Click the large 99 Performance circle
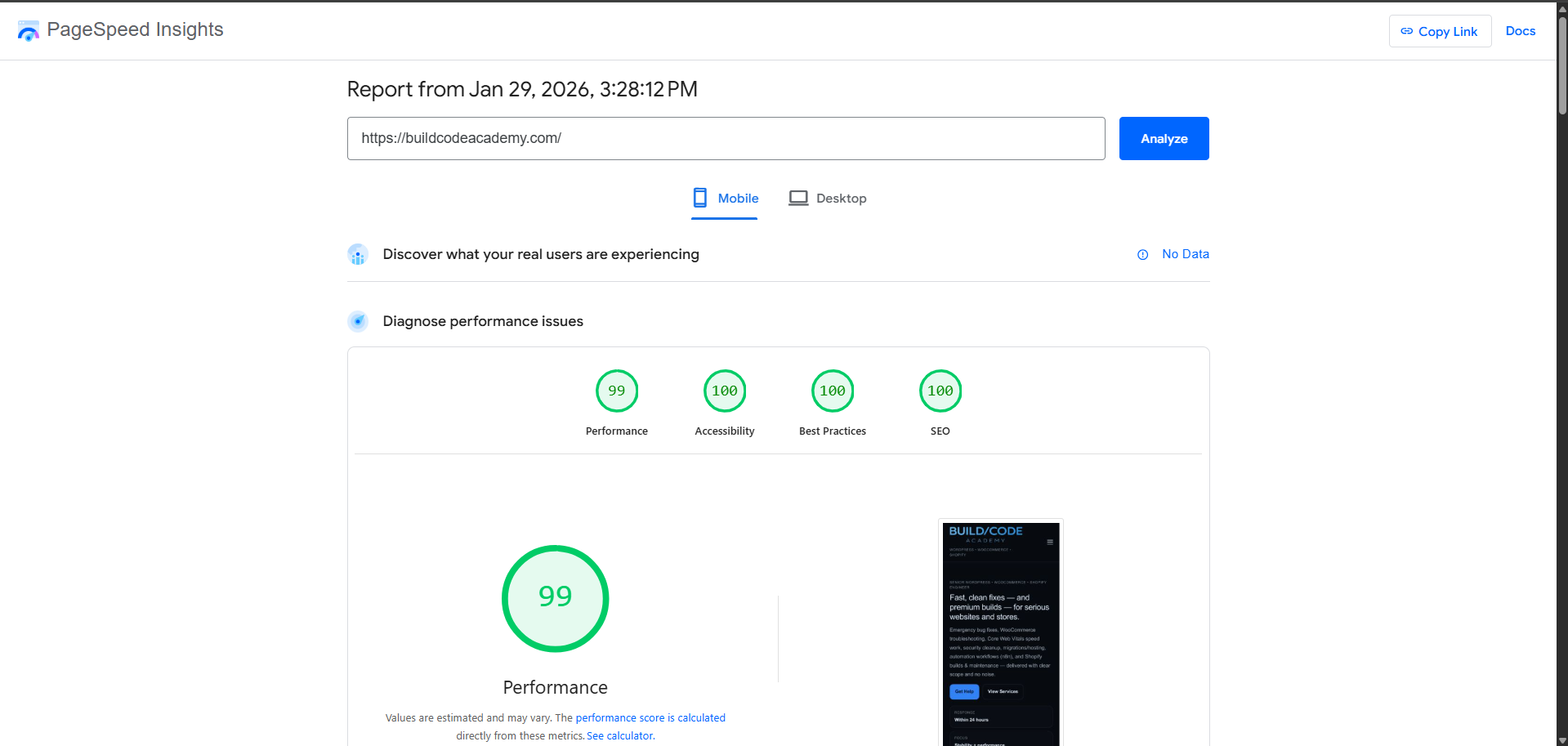The width and height of the screenshot is (1568, 746). click(x=555, y=598)
